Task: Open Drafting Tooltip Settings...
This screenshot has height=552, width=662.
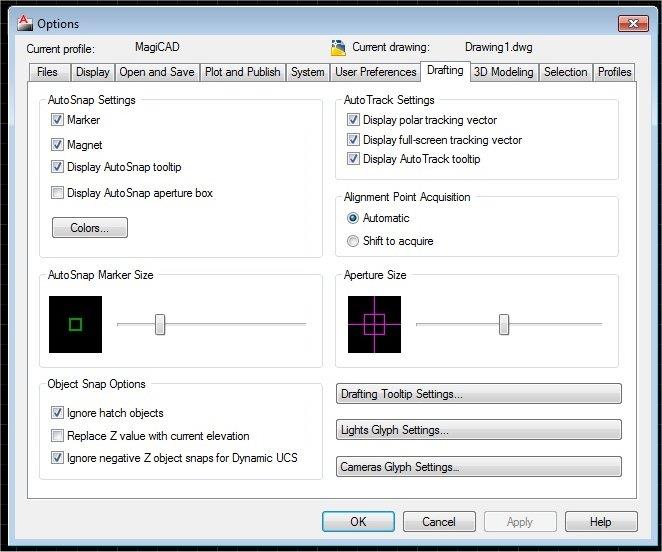Action: (479, 394)
